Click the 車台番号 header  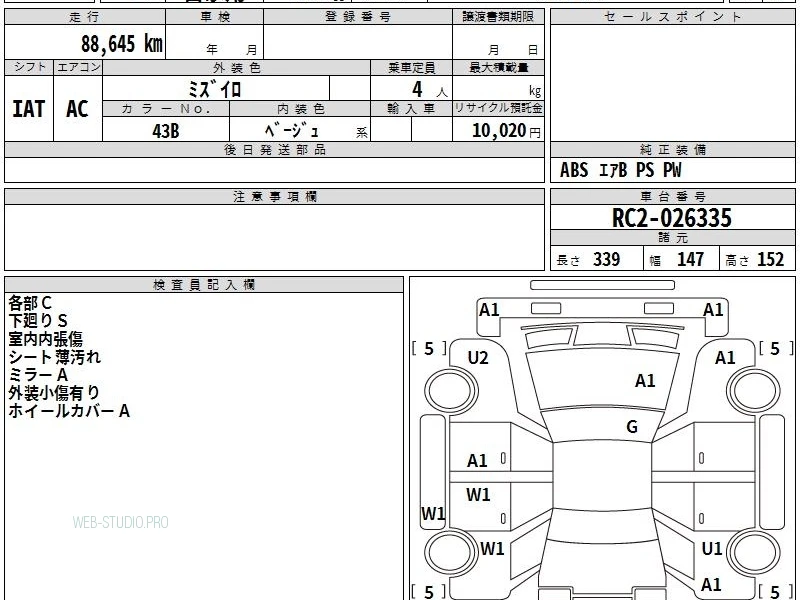(672, 196)
